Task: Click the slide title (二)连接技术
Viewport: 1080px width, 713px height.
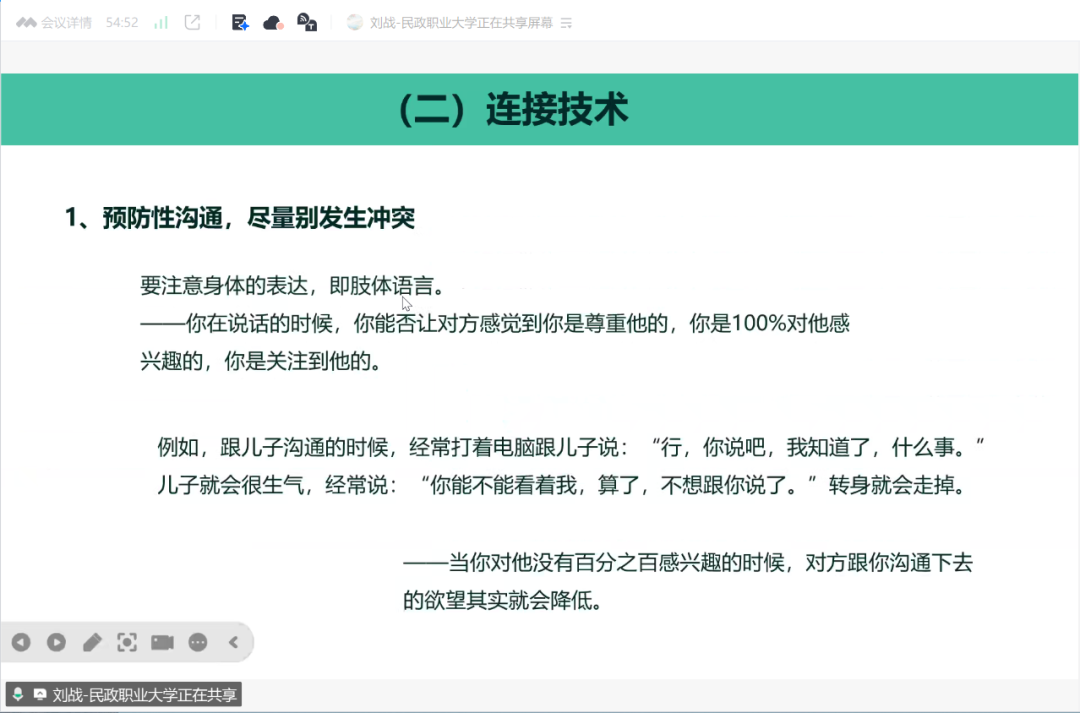Action: point(512,109)
